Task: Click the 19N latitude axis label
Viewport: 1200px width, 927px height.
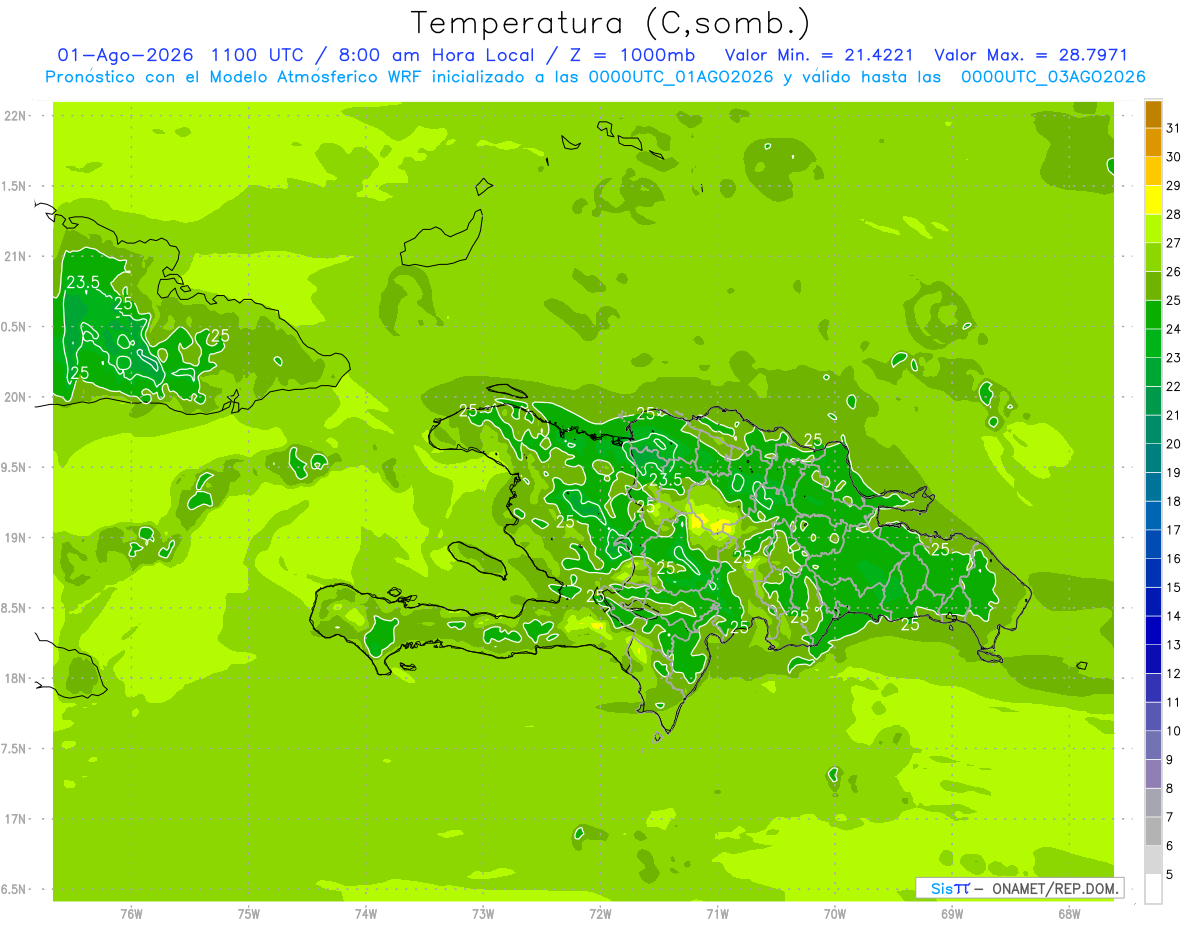Action: pyautogui.click(x=15, y=538)
